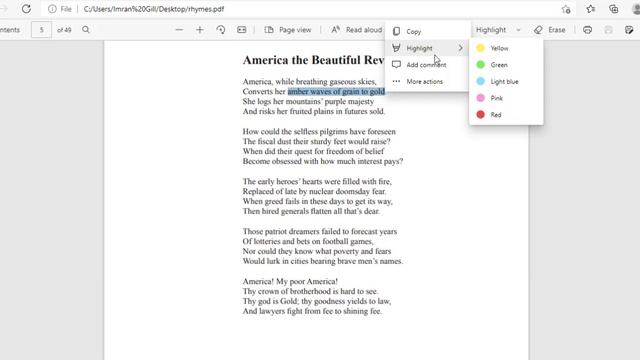The image size is (640, 360).
Task: Start Read aloud
Action: [357, 30]
